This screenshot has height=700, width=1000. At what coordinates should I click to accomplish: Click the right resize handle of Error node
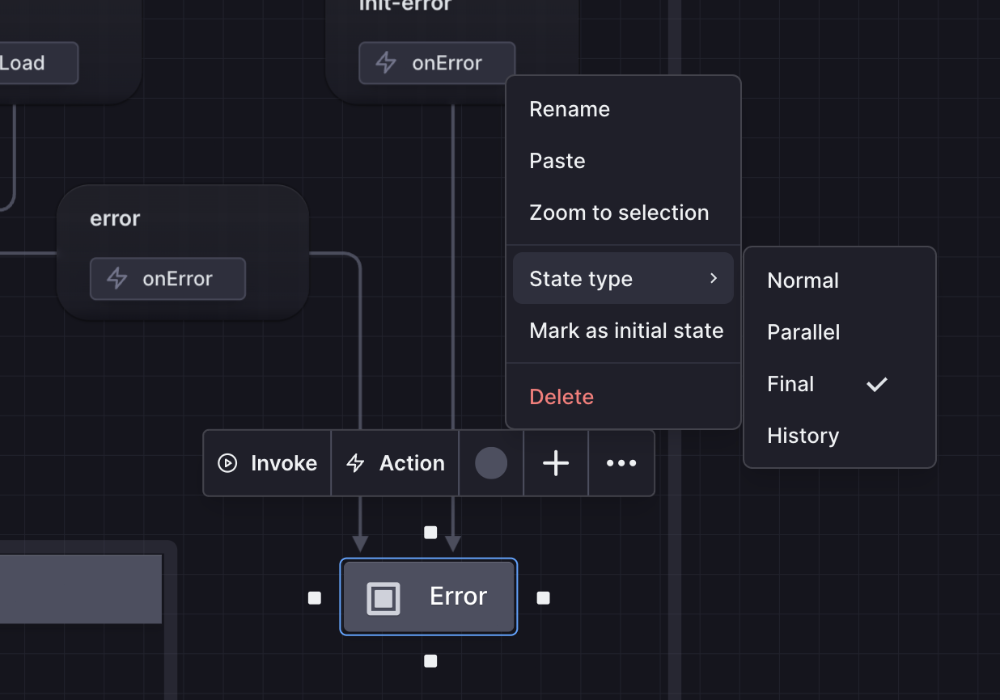[543, 598]
